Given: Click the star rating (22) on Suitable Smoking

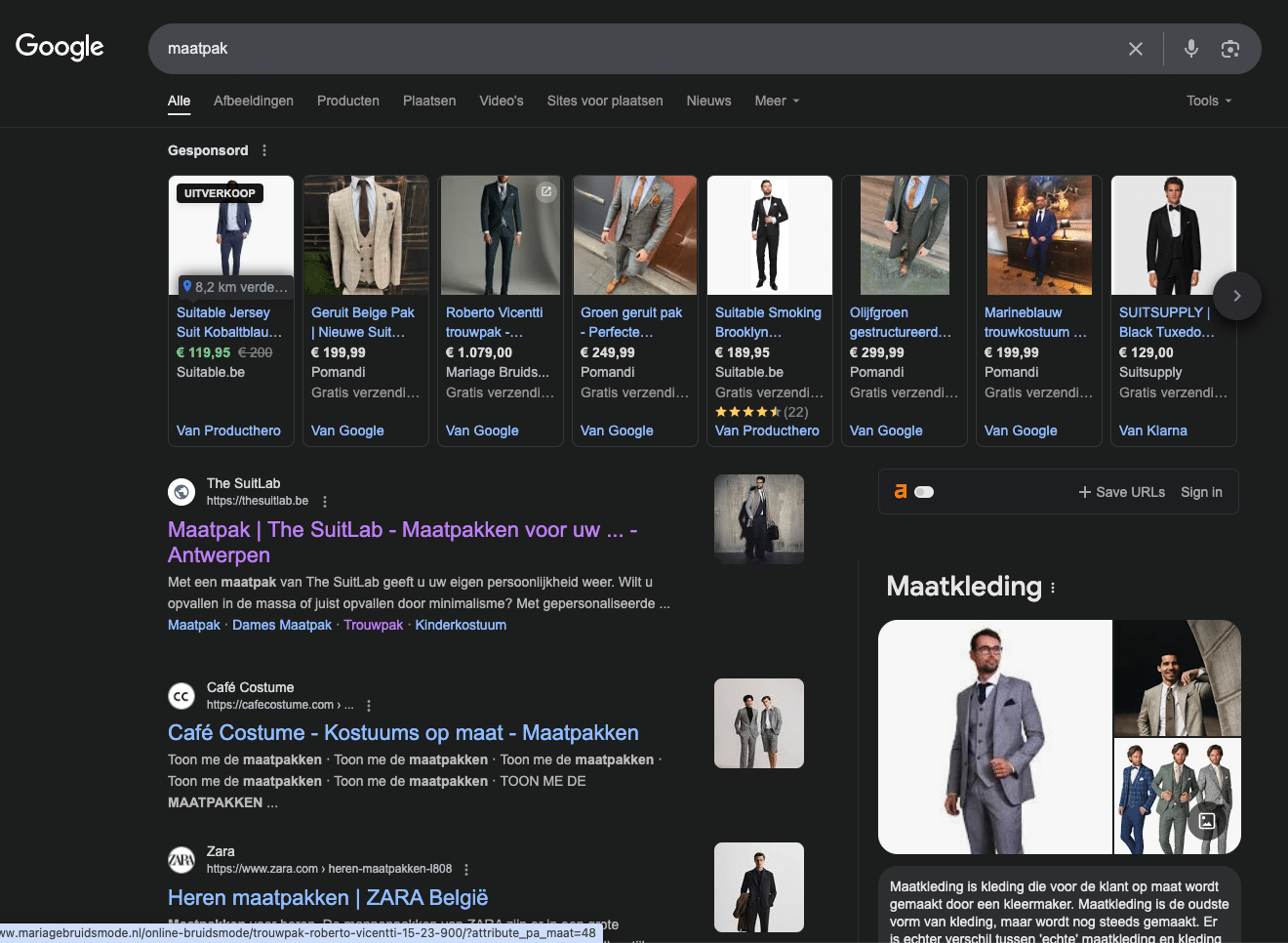Looking at the screenshot, I should click(762, 412).
